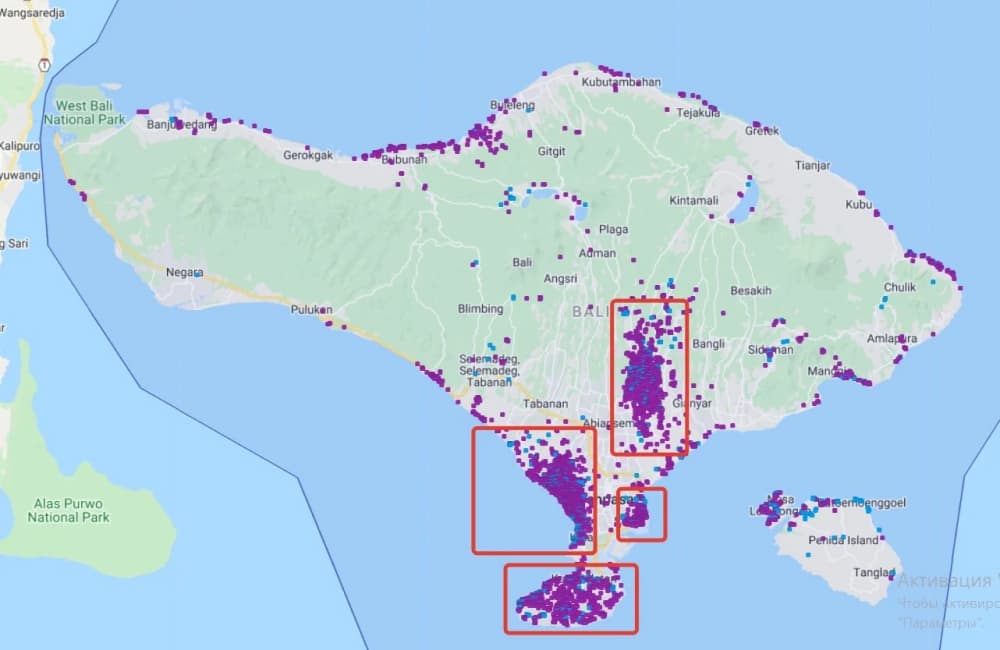Select the Tanglad label on Penida
Image resolution: width=1000 pixels, height=650 pixels.
874,573
